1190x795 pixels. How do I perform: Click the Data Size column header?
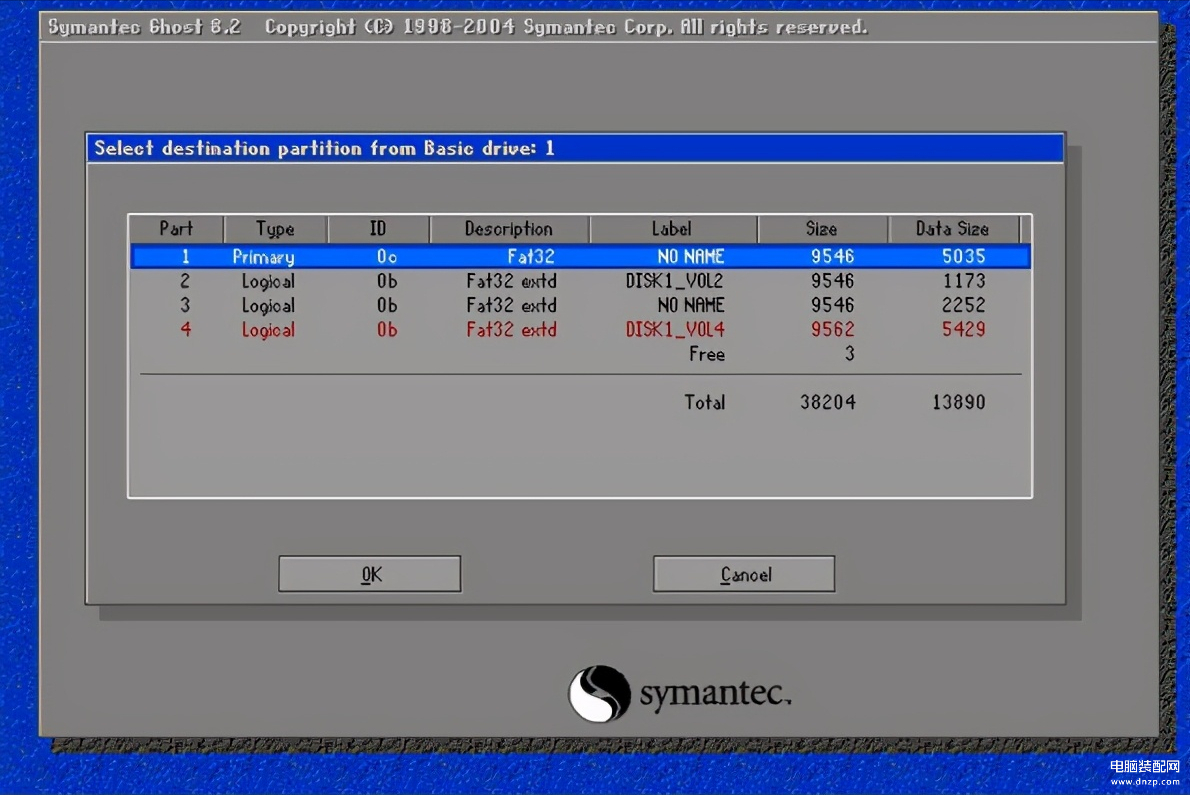(952, 229)
